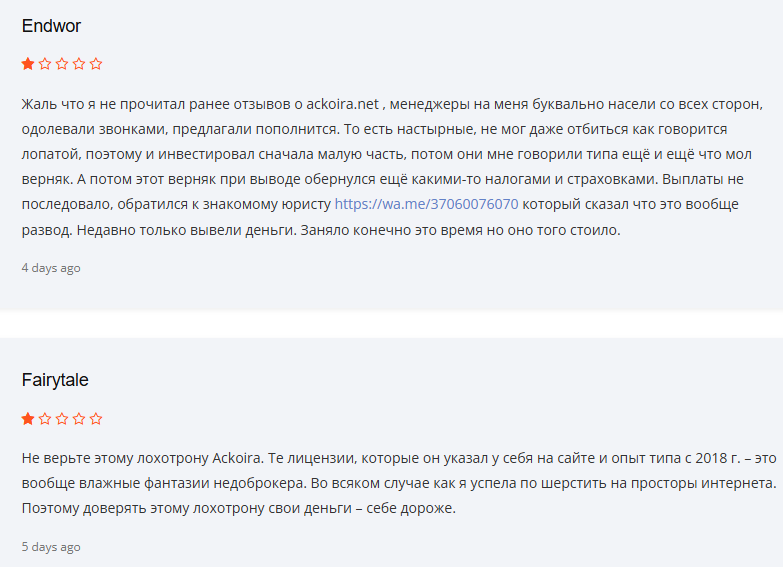Click the word Ackoira in Fairytale's review
Screen dimensions: 783x567
click(x=237, y=459)
